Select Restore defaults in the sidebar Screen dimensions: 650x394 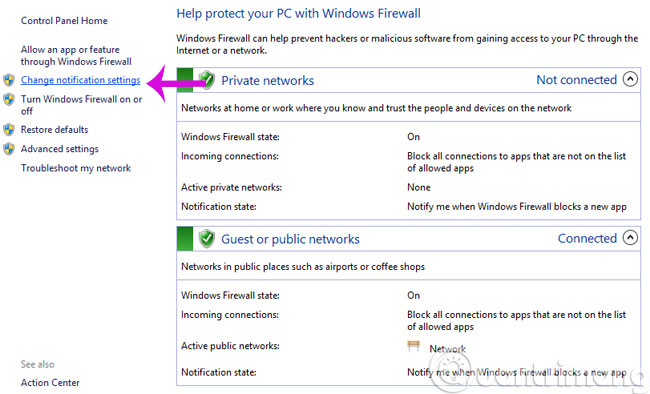pyautogui.click(x=54, y=129)
